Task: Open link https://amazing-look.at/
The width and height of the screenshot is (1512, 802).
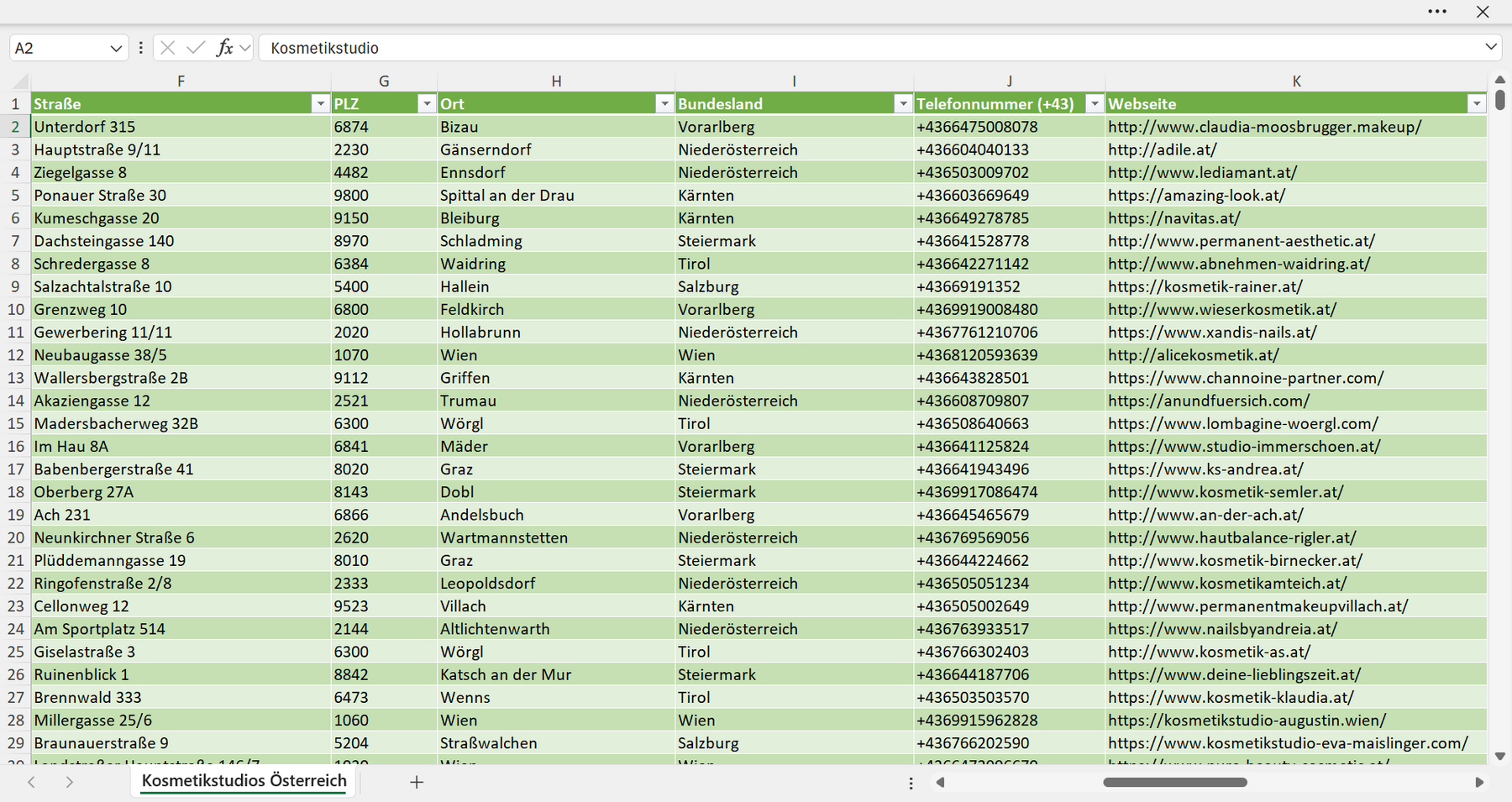Action: (x=1196, y=195)
